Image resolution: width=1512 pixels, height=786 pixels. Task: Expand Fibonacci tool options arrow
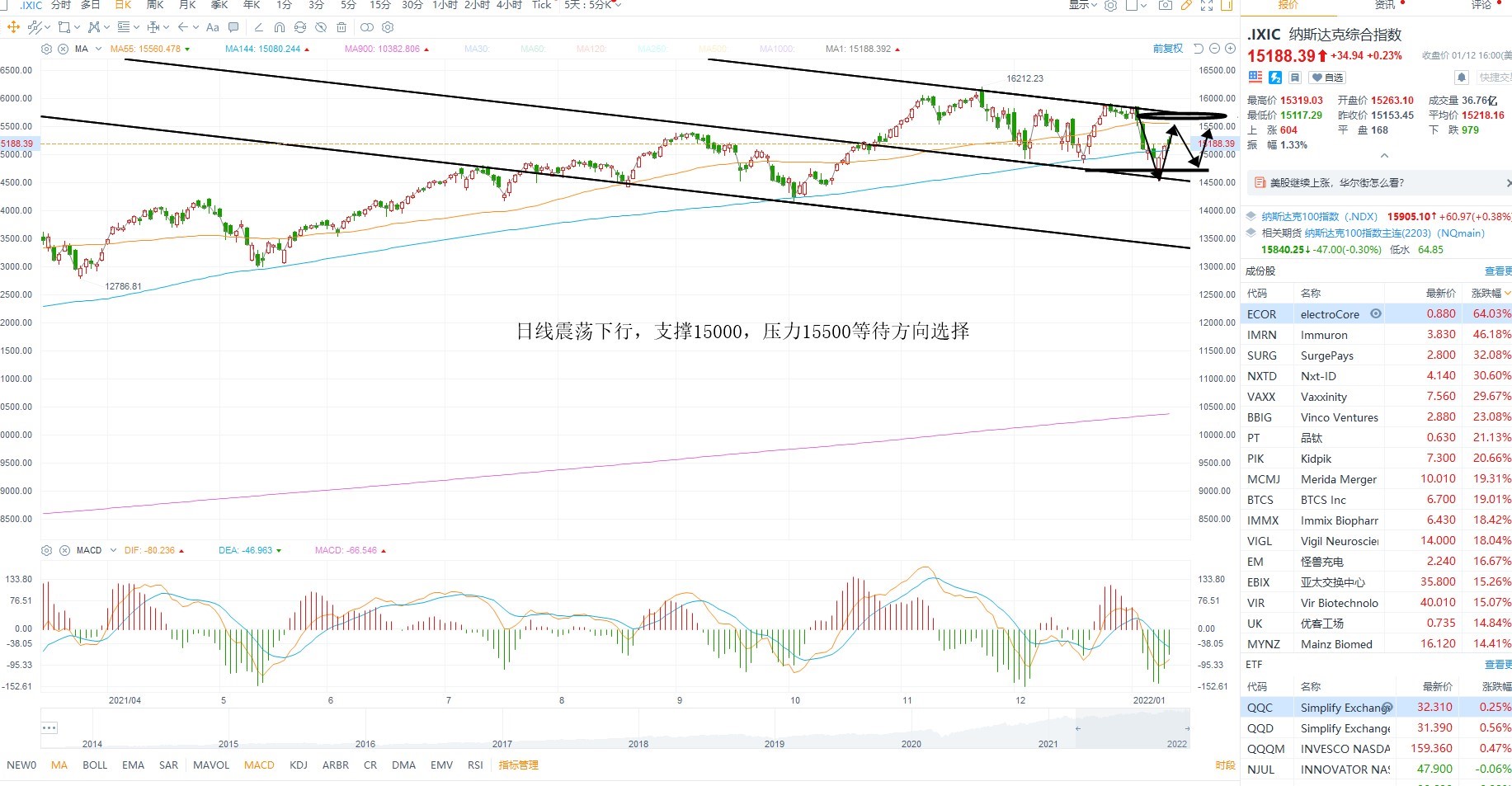pos(136,27)
